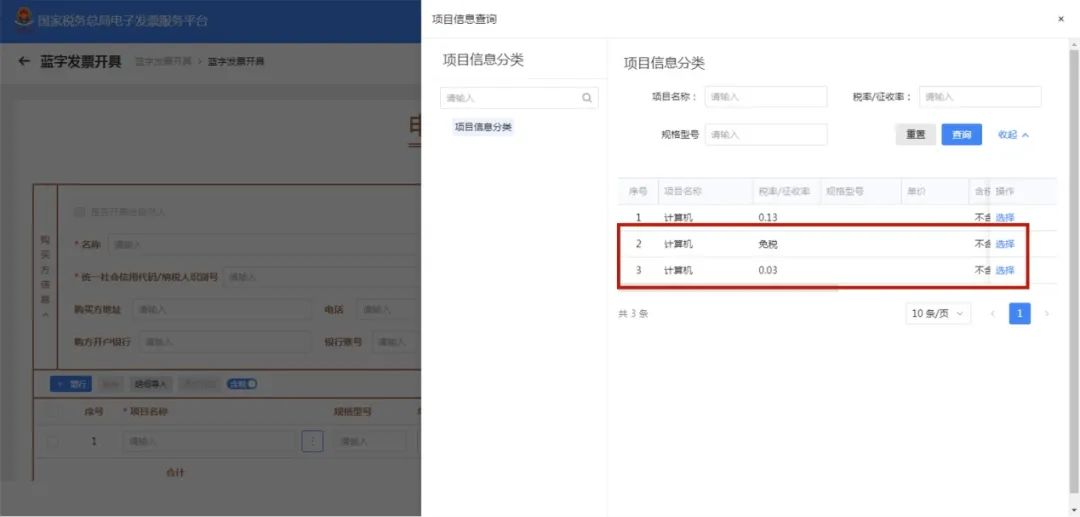This screenshot has height=517, width=1080.
Task: Click the 删除 button beside 增行
Action: pyautogui.click(x=110, y=384)
